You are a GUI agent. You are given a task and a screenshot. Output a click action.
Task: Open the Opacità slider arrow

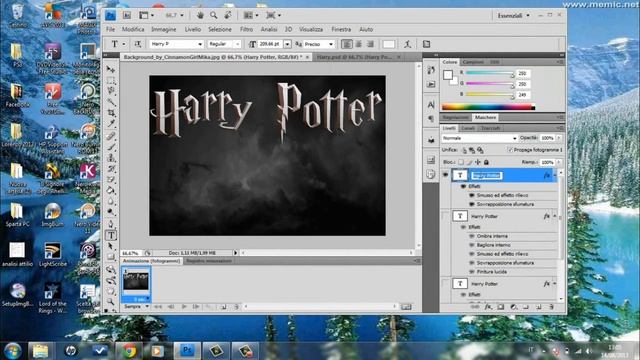click(x=559, y=138)
